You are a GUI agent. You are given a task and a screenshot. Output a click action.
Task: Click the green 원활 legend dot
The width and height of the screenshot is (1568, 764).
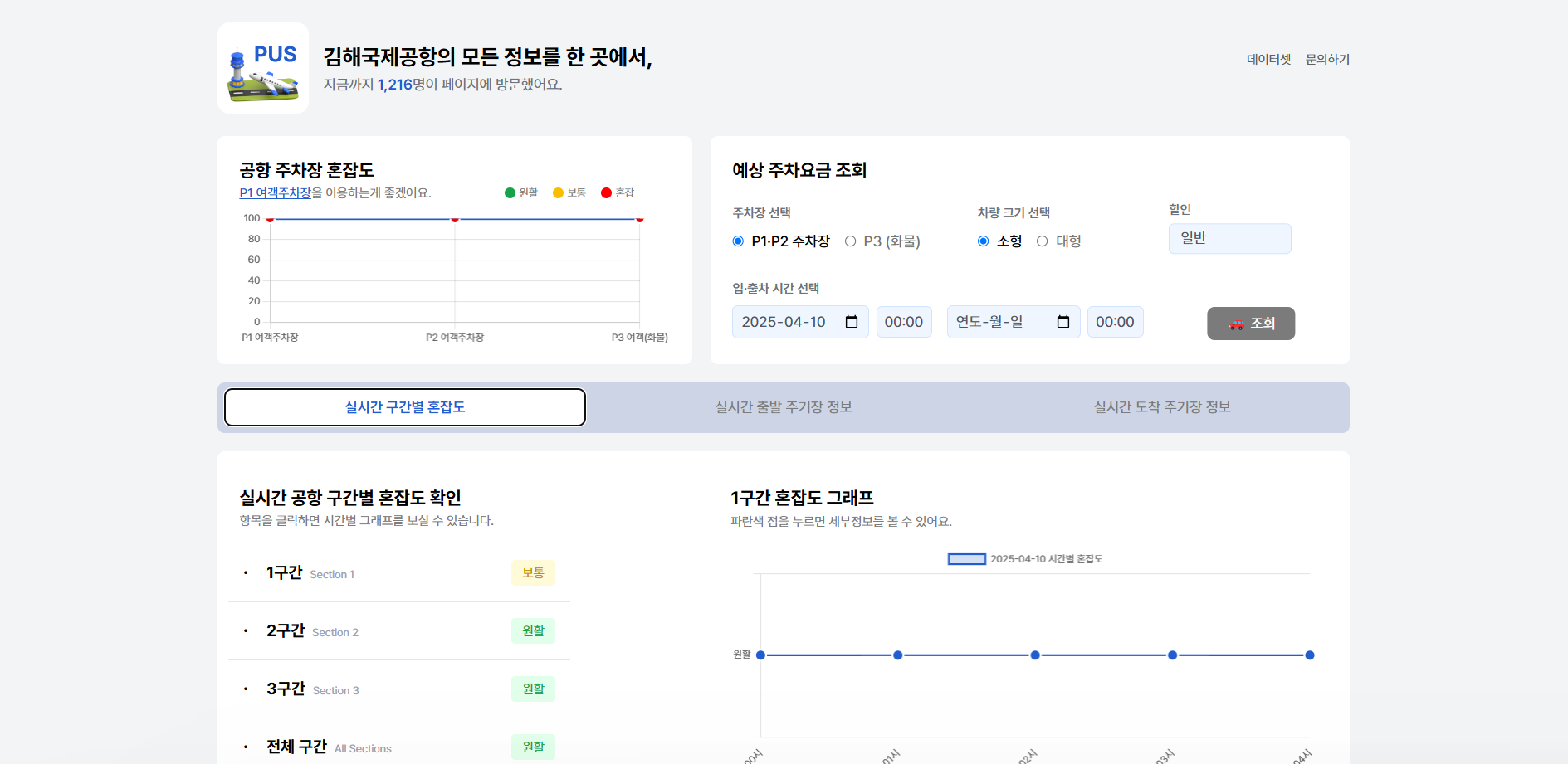(510, 193)
